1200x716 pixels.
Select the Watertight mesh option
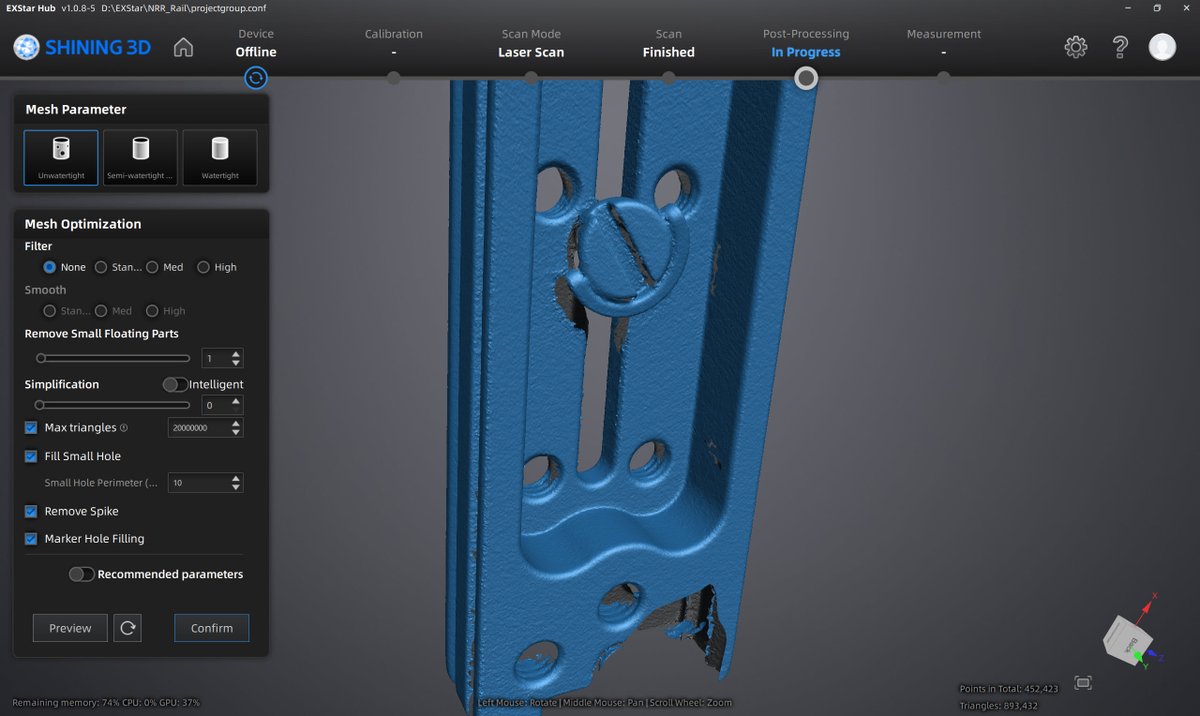click(220, 157)
